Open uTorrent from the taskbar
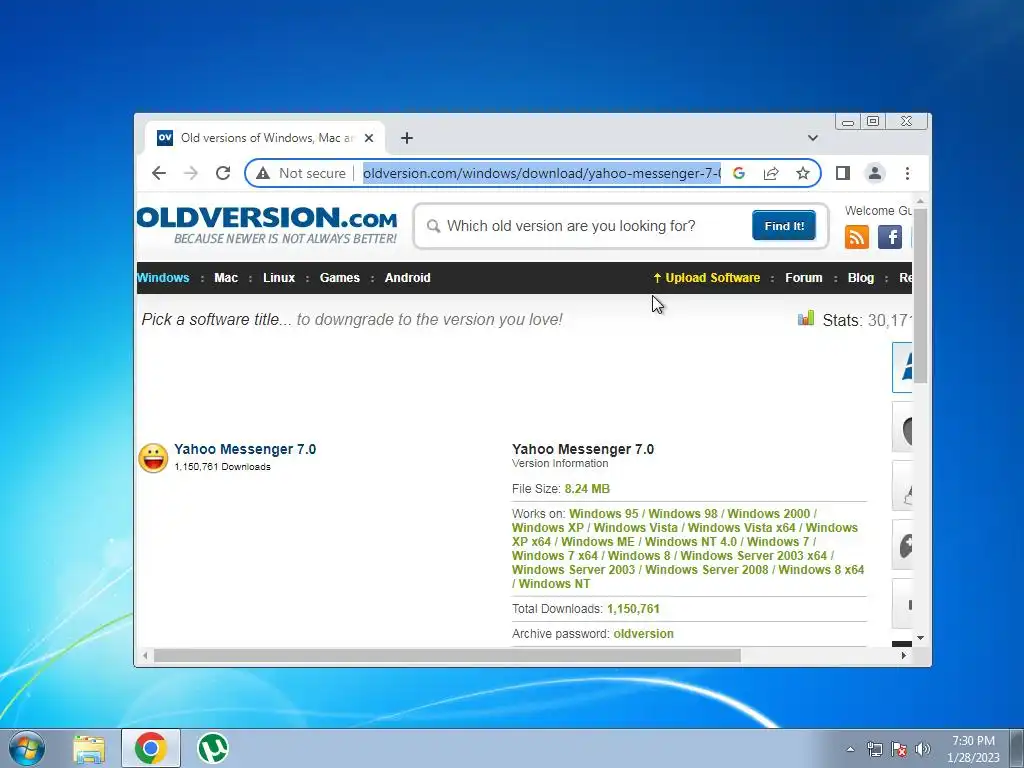The image size is (1024, 768). pos(213,748)
